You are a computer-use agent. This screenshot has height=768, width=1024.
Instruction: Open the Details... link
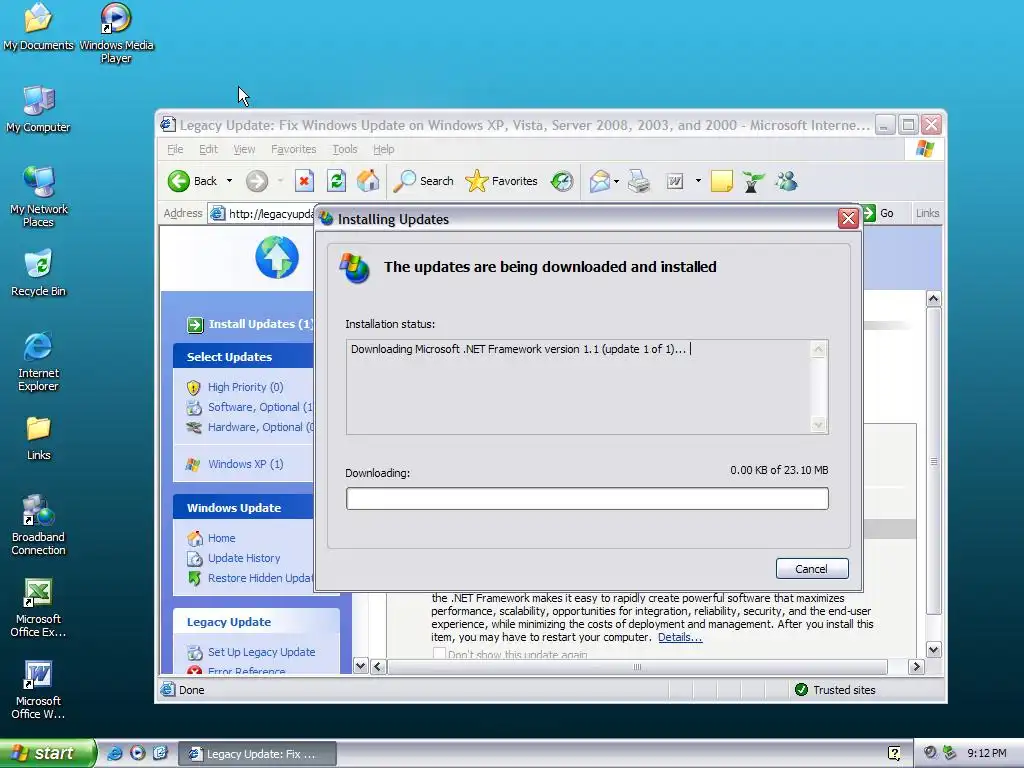coord(680,637)
